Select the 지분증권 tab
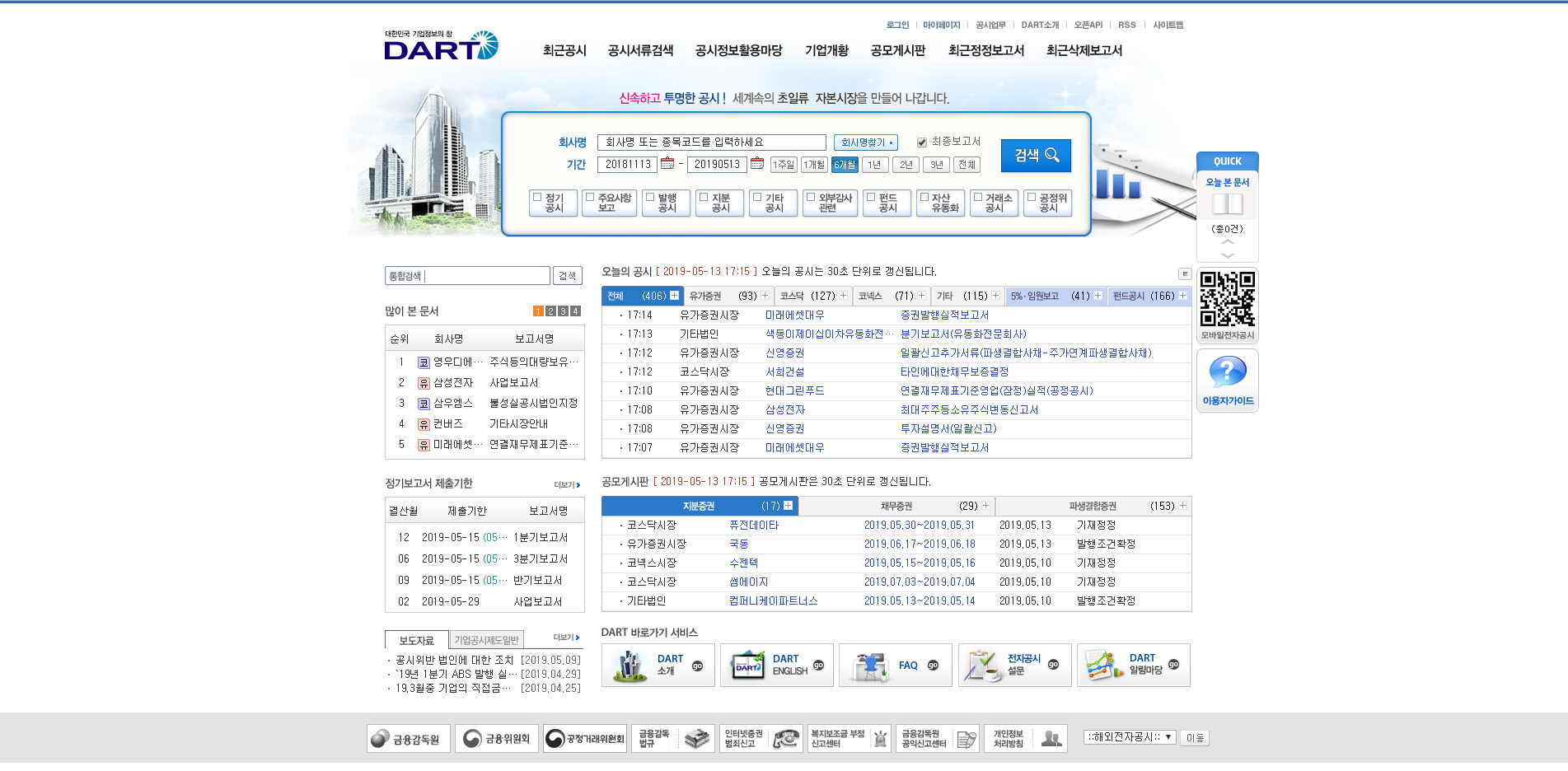1568x771 pixels. [x=699, y=506]
